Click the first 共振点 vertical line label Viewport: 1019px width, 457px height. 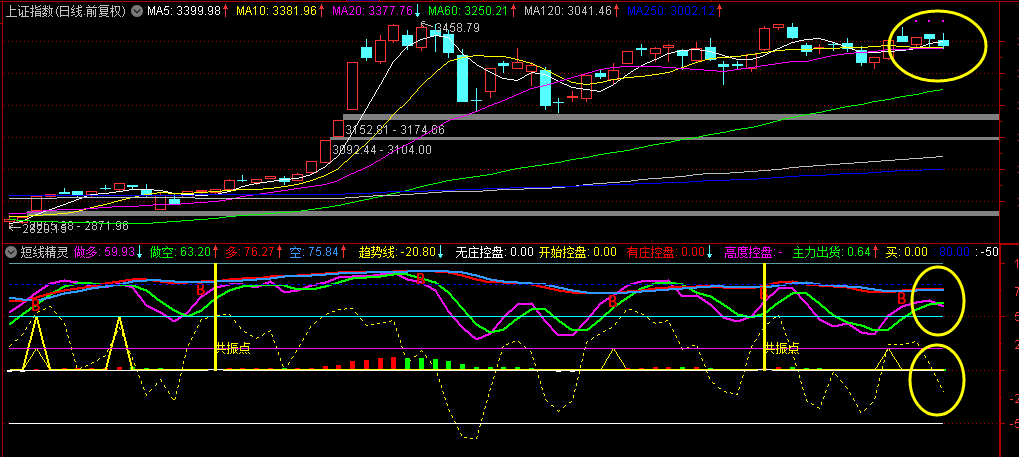coord(233,348)
